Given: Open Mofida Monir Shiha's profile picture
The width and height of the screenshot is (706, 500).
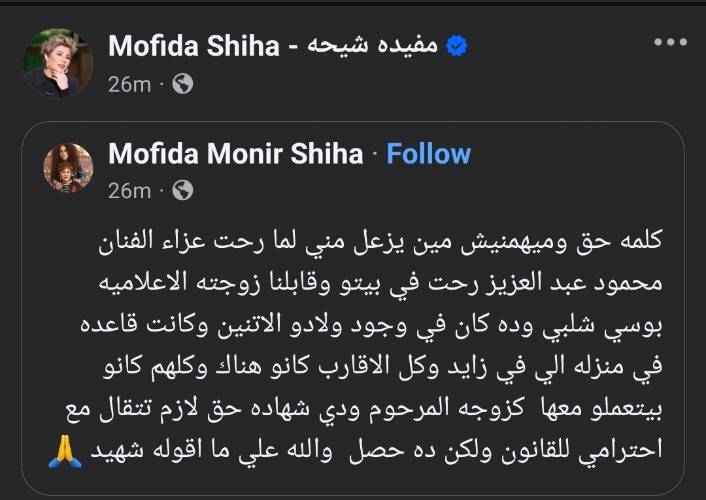Looking at the screenshot, I should pyautogui.click(x=68, y=167).
